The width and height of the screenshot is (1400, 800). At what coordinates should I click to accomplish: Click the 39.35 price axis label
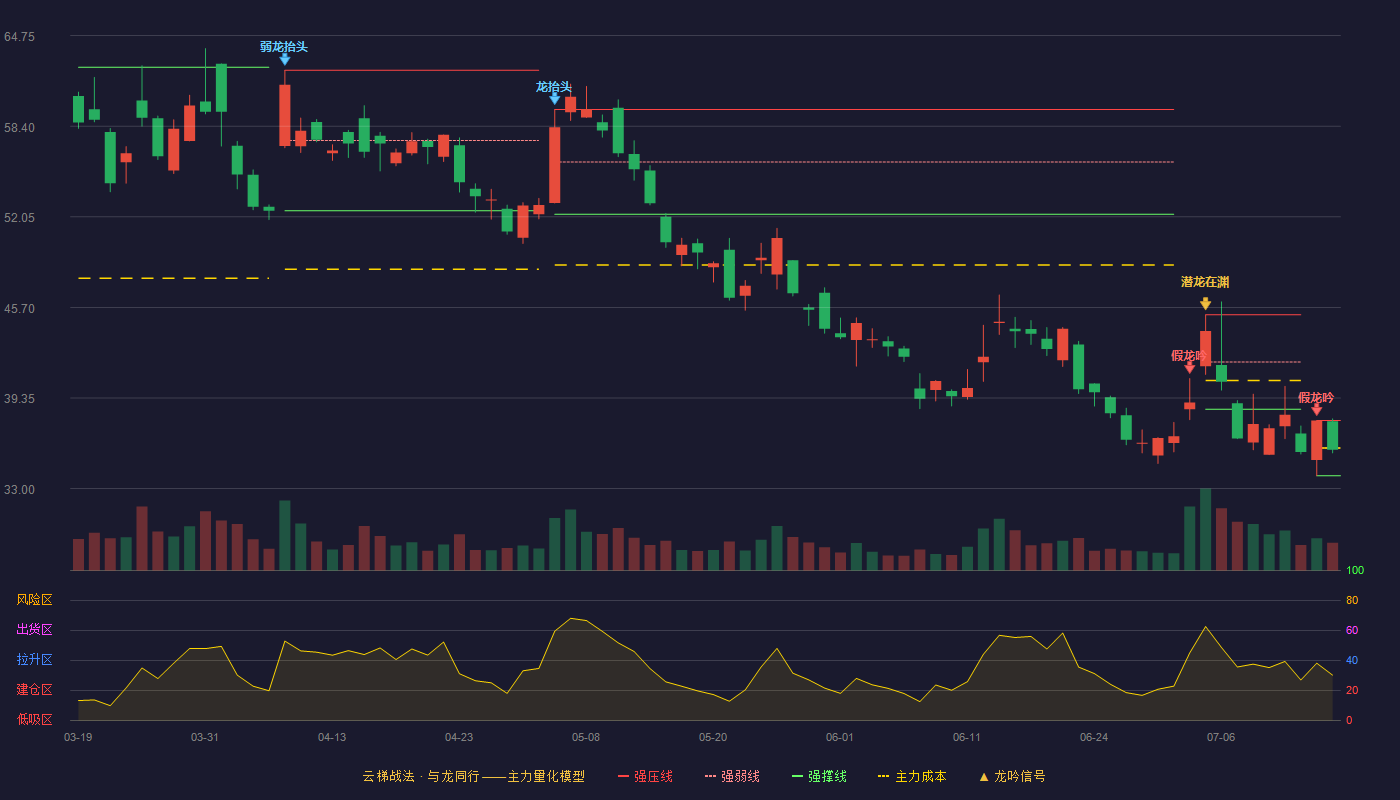click(x=19, y=399)
